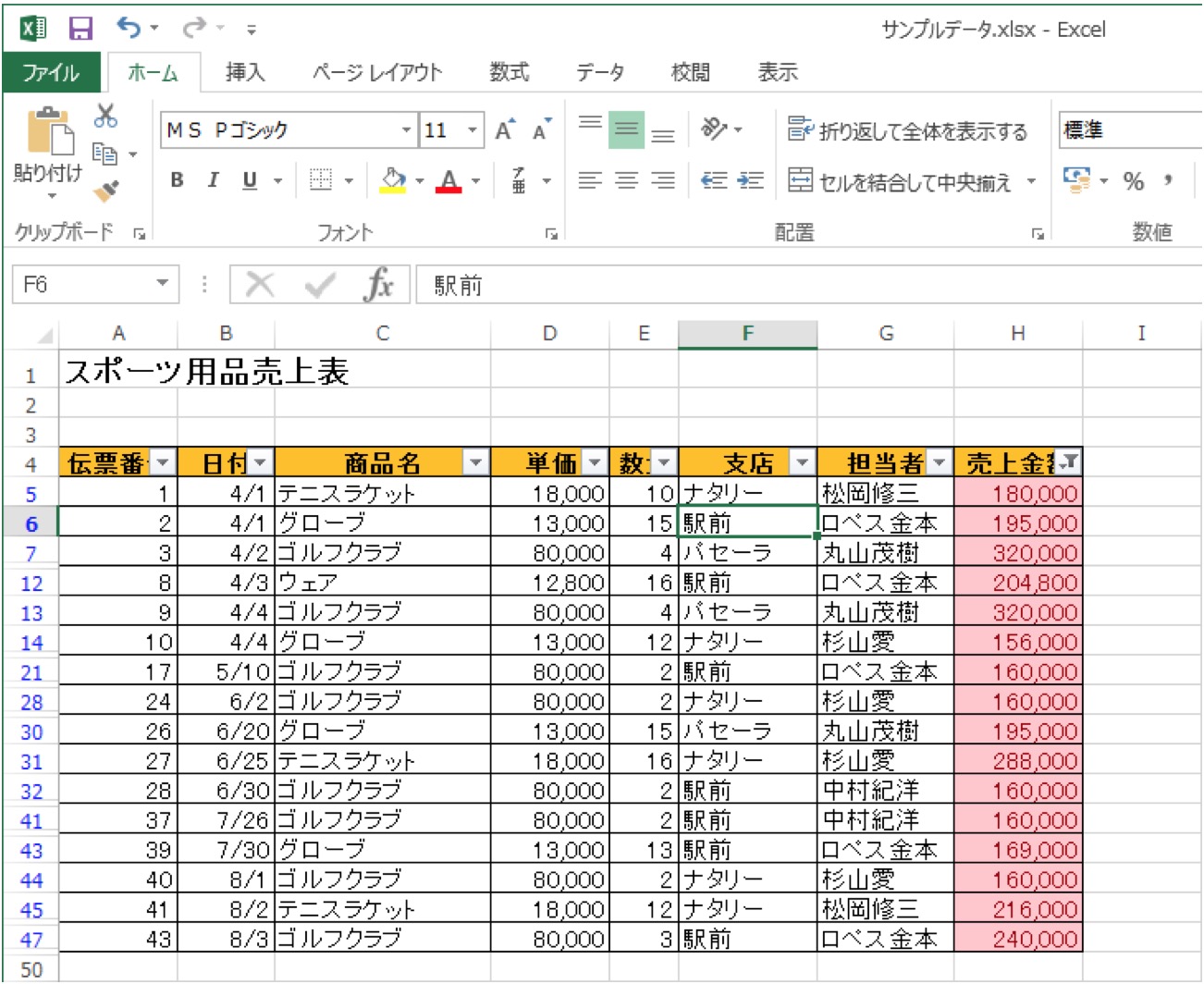This screenshot has height=984, width=1204.
Task: Open the 商品名 column filter dropdown
Action: pyautogui.click(x=476, y=461)
